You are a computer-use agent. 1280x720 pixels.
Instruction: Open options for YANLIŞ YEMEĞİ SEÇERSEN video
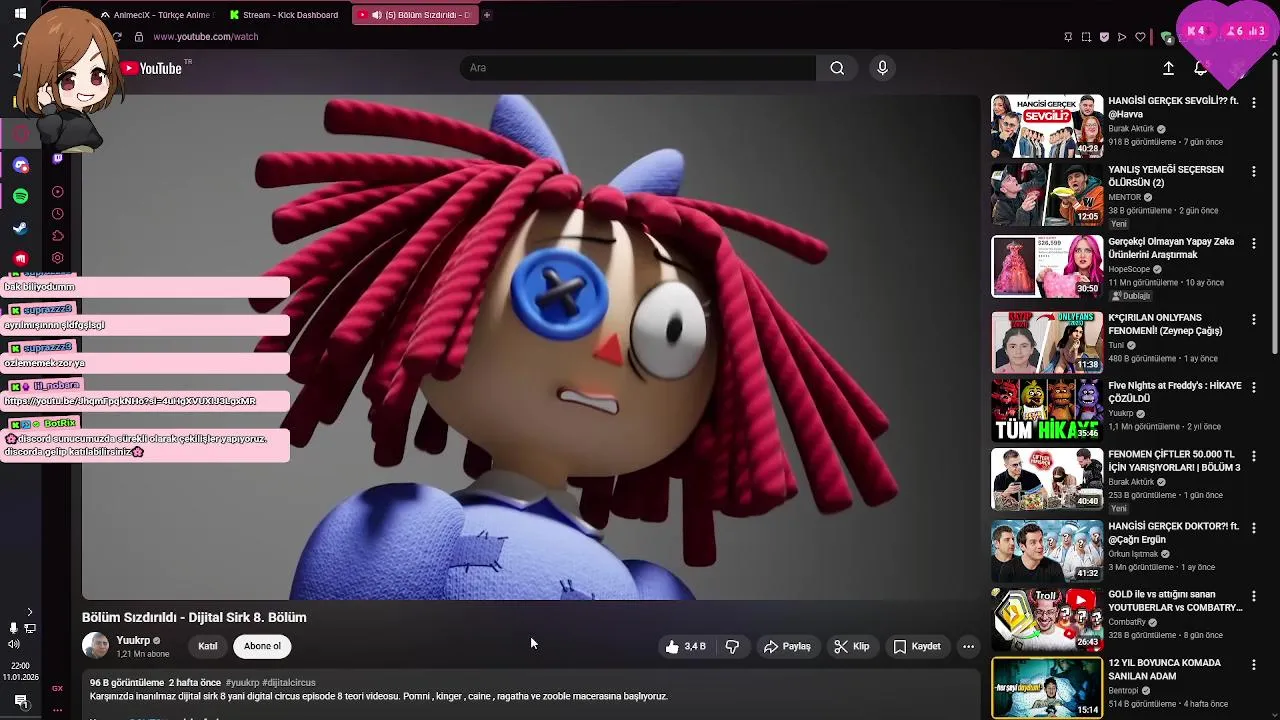(x=1253, y=172)
